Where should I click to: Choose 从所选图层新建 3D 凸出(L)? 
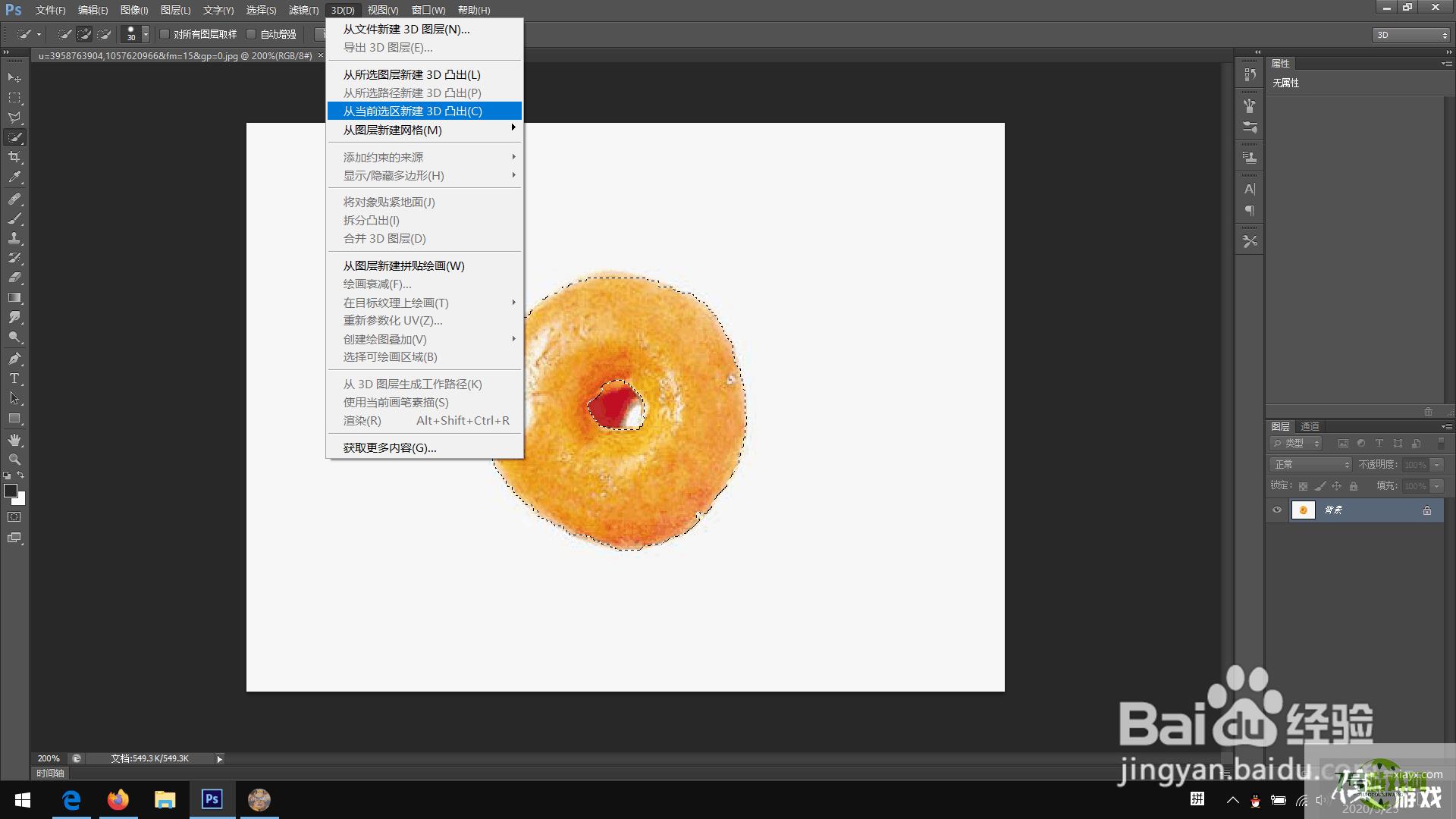[424, 74]
